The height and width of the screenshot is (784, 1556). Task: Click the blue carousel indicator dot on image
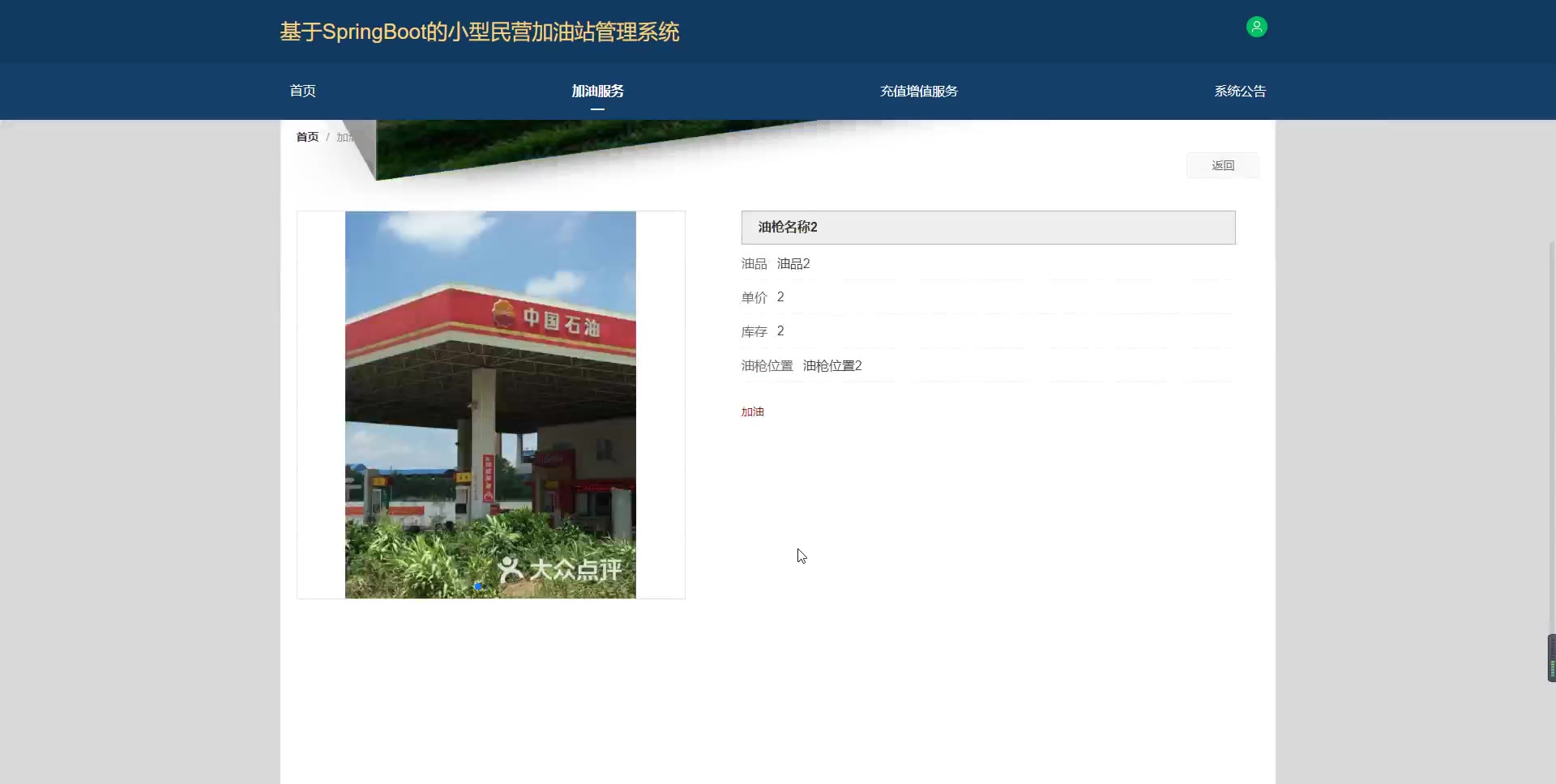tap(478, 586)
